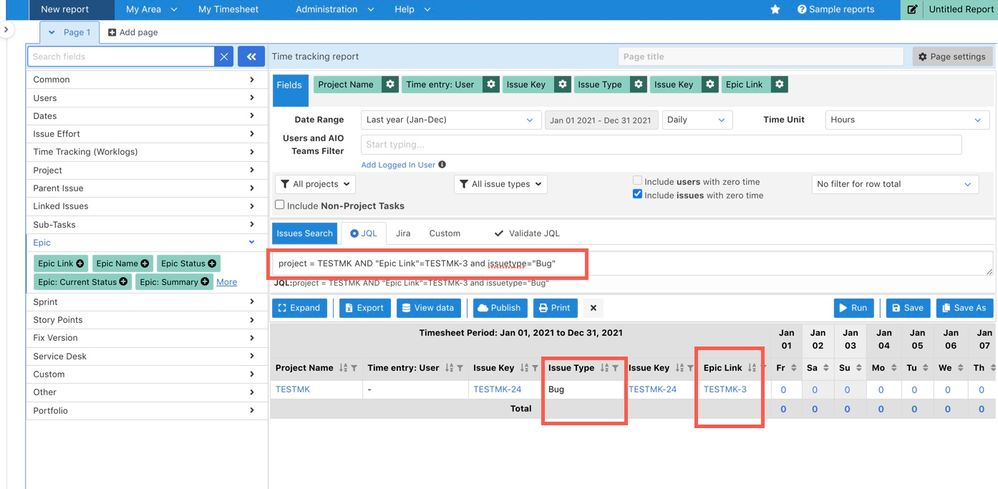Screen dimensions: 998x489
Task: Sort by the Project Name column
Action: [x=343, y=368]
